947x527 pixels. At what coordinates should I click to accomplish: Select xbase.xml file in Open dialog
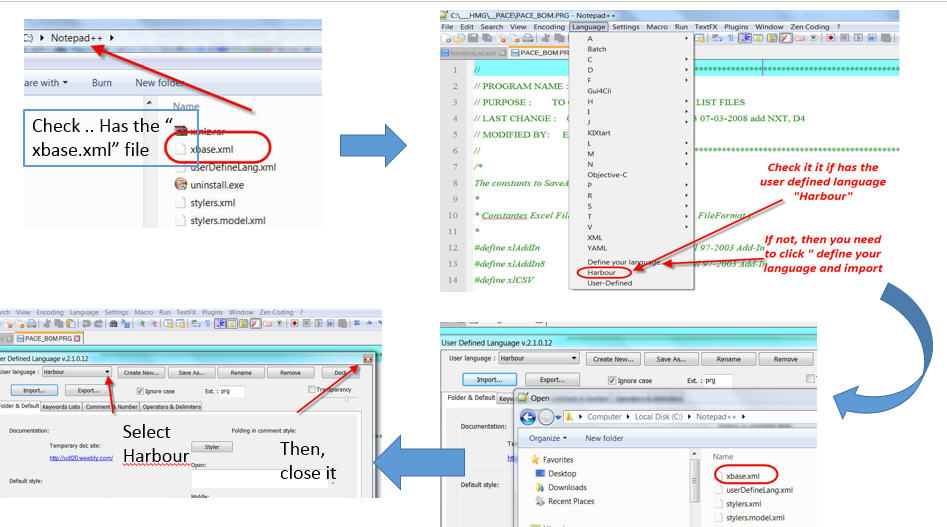[743, 476]
